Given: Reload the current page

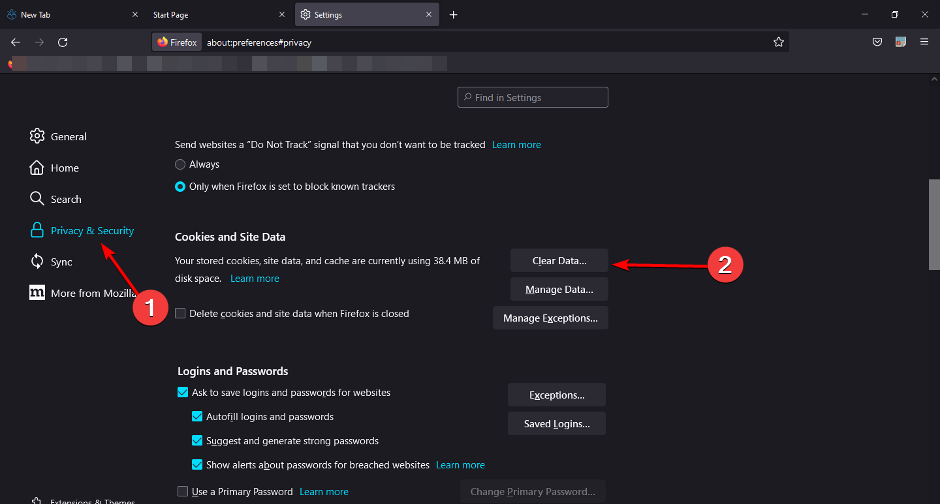Looking at the screenshot, I should pyautogui.click(x=63, y=42).
